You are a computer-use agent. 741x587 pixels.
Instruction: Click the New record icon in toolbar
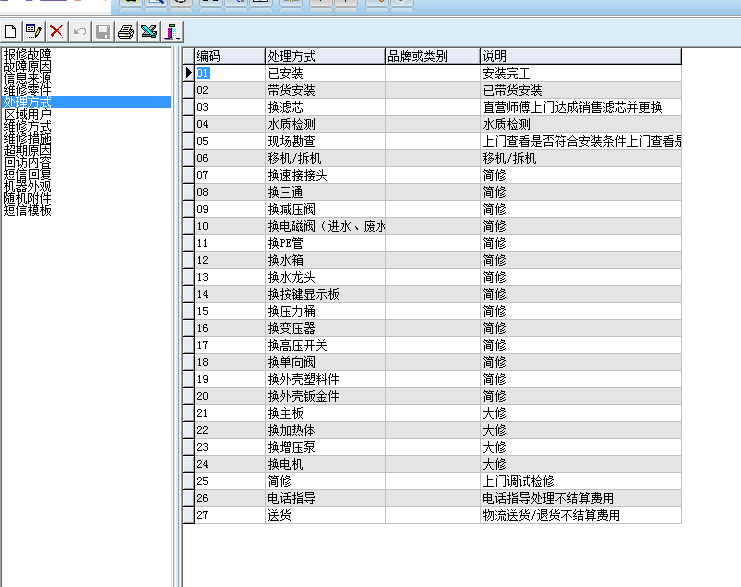(11, 32)
